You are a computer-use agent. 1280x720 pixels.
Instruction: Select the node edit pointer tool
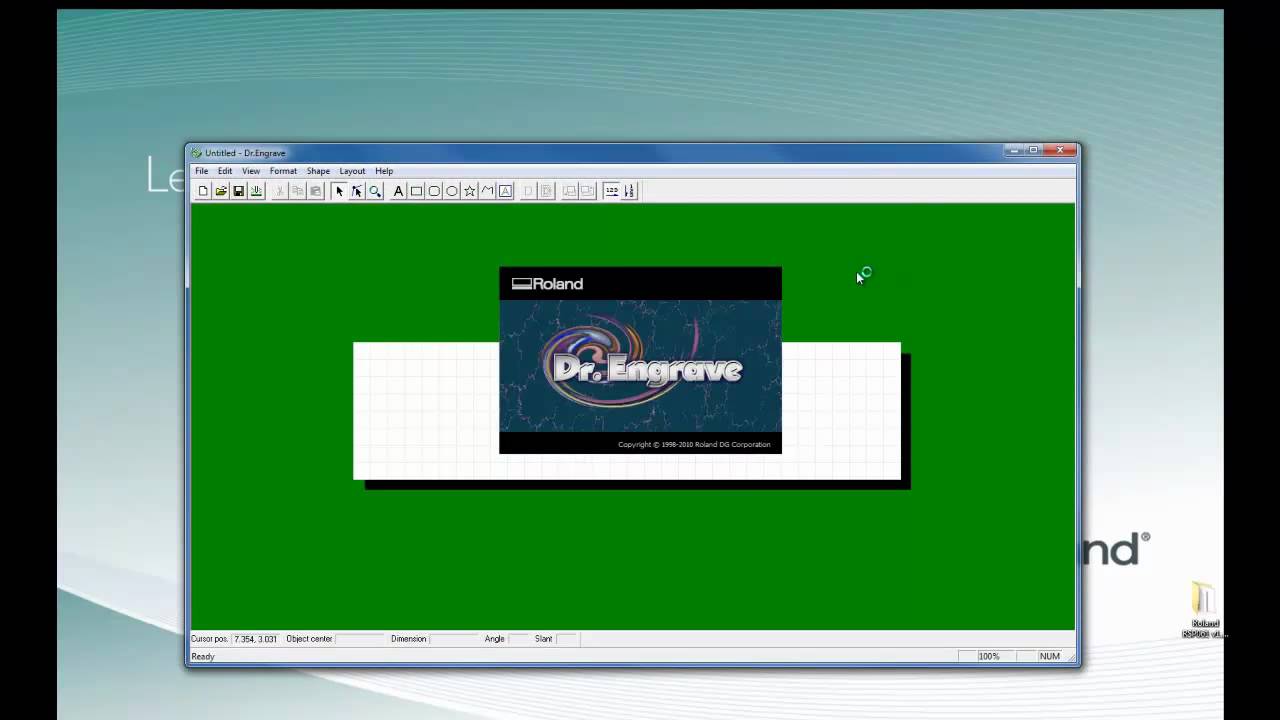356,191
